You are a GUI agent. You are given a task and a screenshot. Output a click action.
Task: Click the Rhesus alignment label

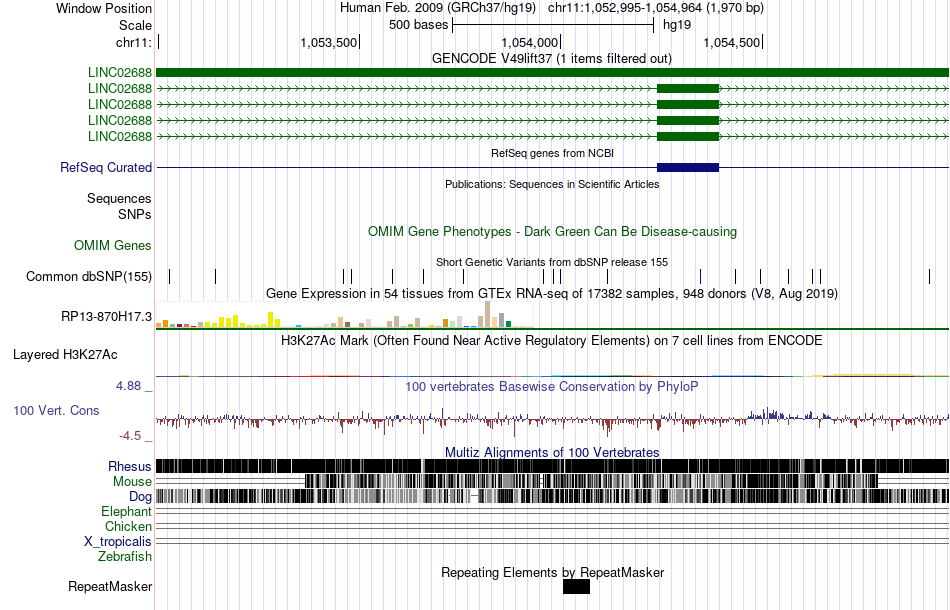(x=130, y=466)
